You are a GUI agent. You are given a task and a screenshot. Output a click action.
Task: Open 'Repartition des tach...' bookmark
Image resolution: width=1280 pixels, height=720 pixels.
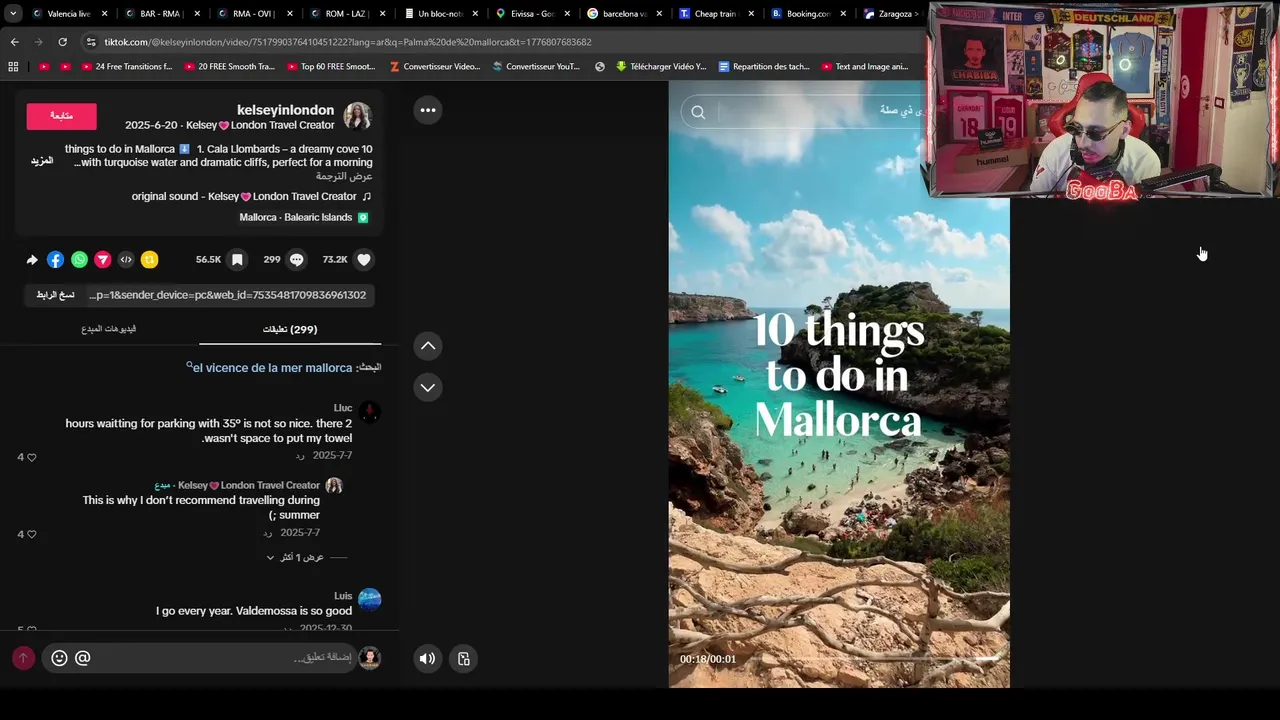pyautogui.click(x=764, y=67)
